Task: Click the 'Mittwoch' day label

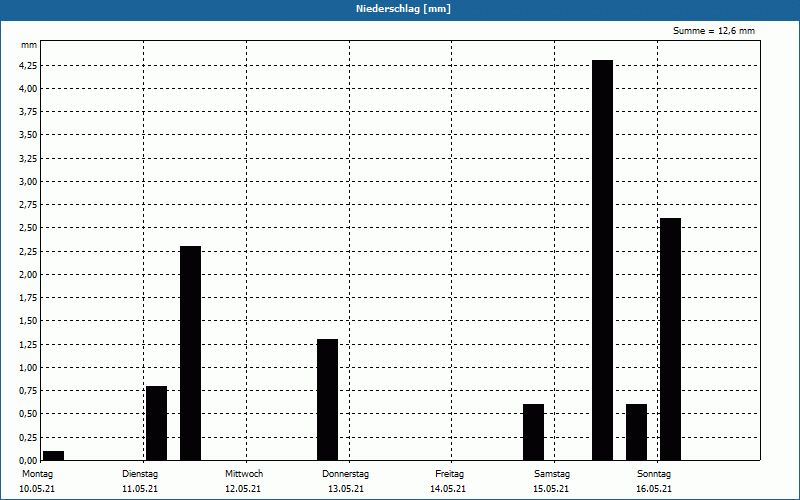Action: (x=244, y=474)
